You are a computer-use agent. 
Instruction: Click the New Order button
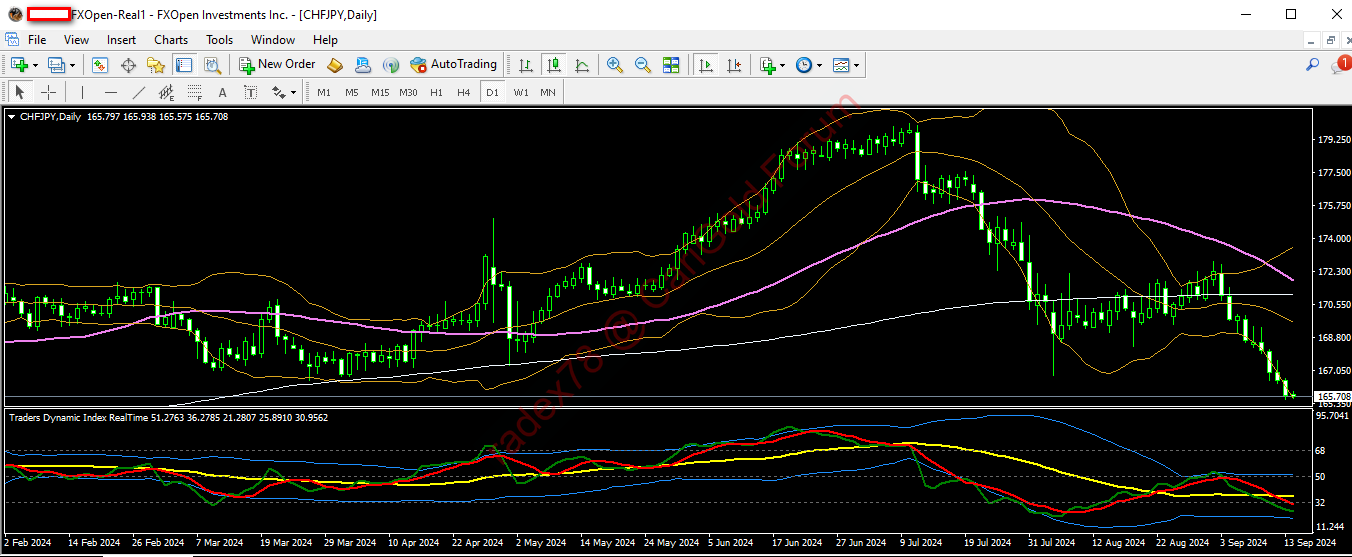tap(277, 65)
